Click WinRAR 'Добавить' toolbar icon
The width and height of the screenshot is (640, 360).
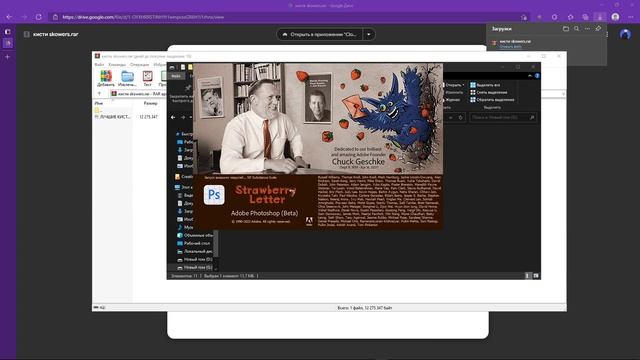106,78
